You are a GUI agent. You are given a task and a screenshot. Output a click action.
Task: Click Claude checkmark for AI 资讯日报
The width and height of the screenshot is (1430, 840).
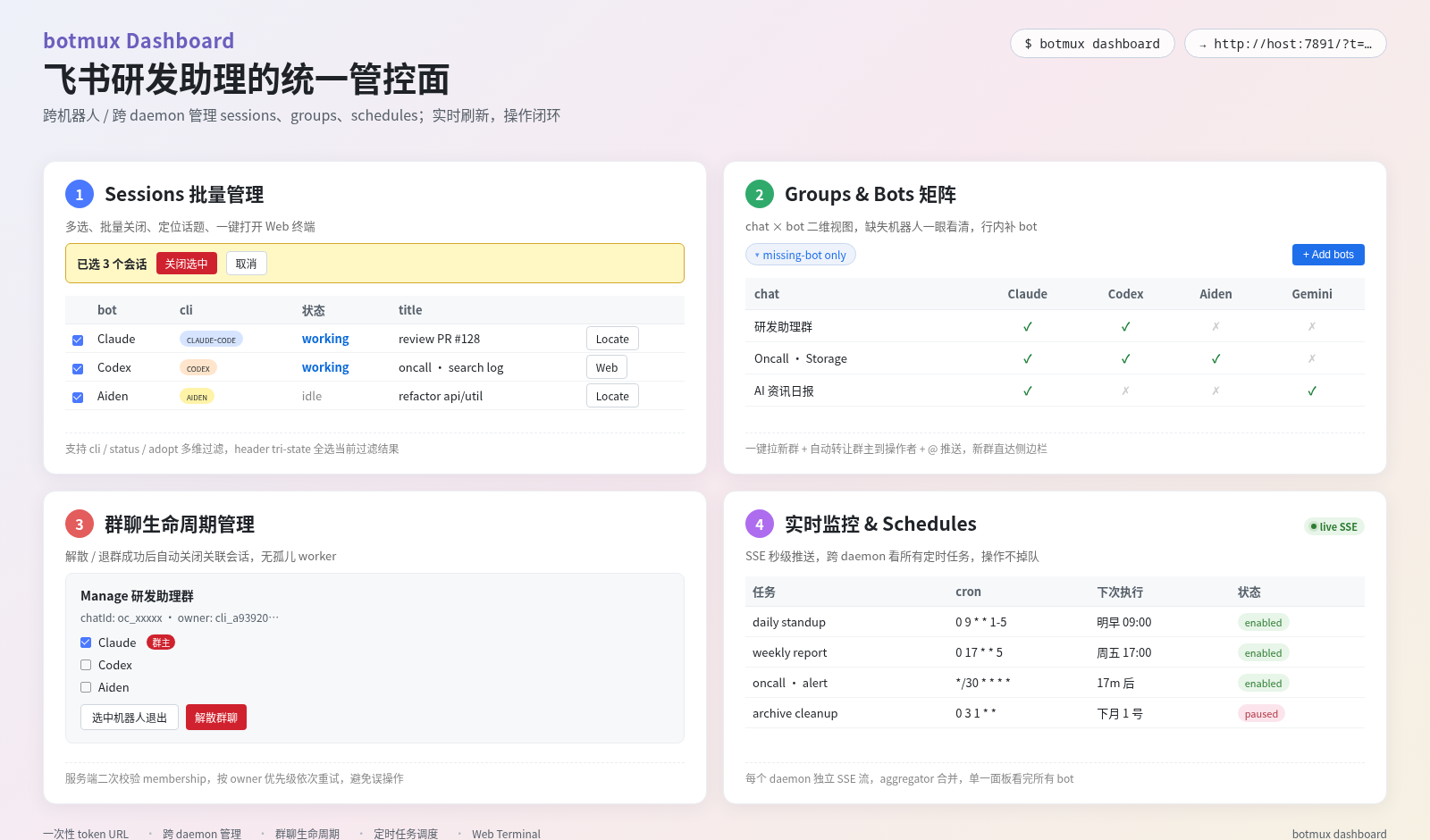tap(1028, 391)
